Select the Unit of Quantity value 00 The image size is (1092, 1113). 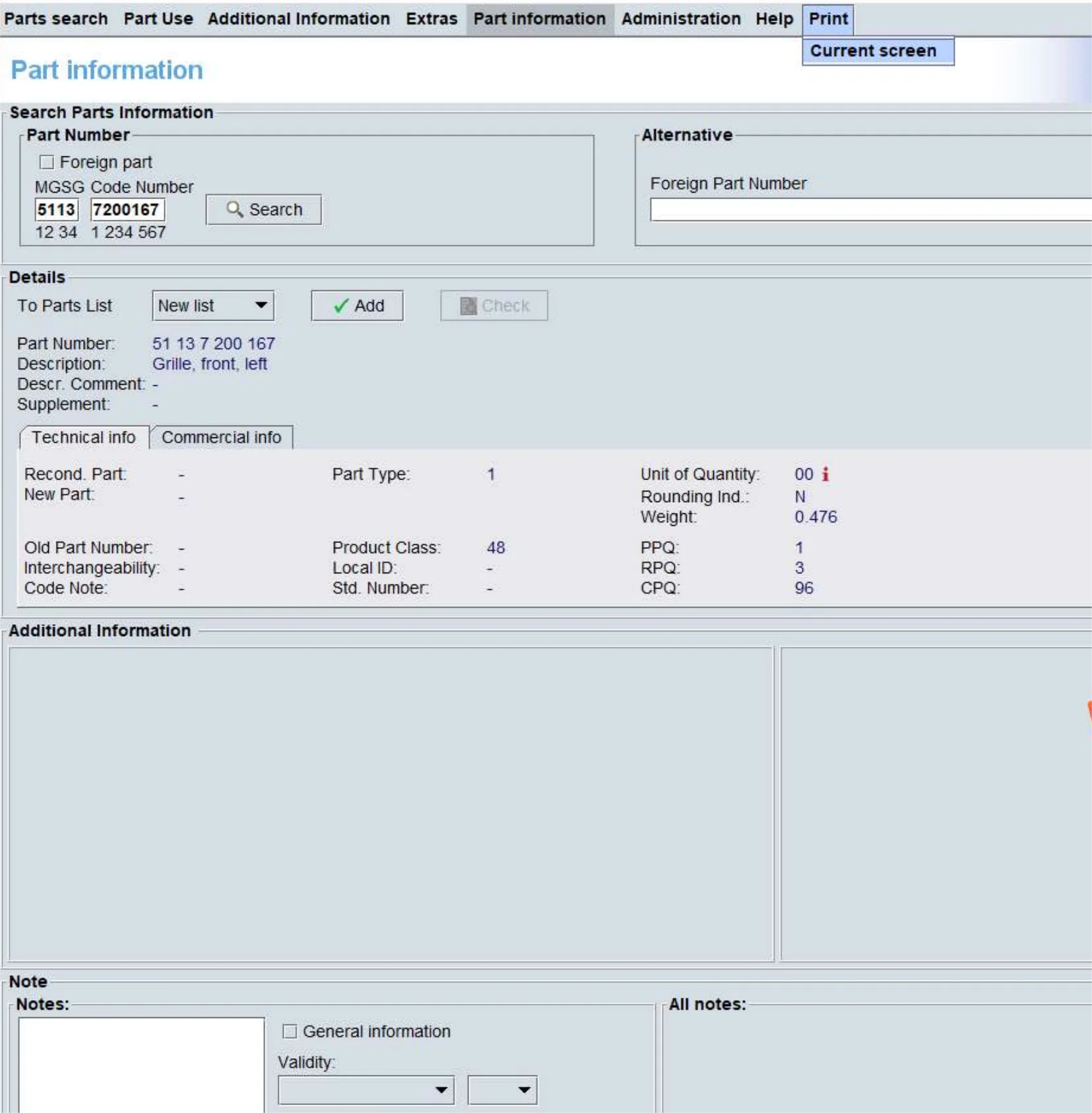tap(804, 474)
